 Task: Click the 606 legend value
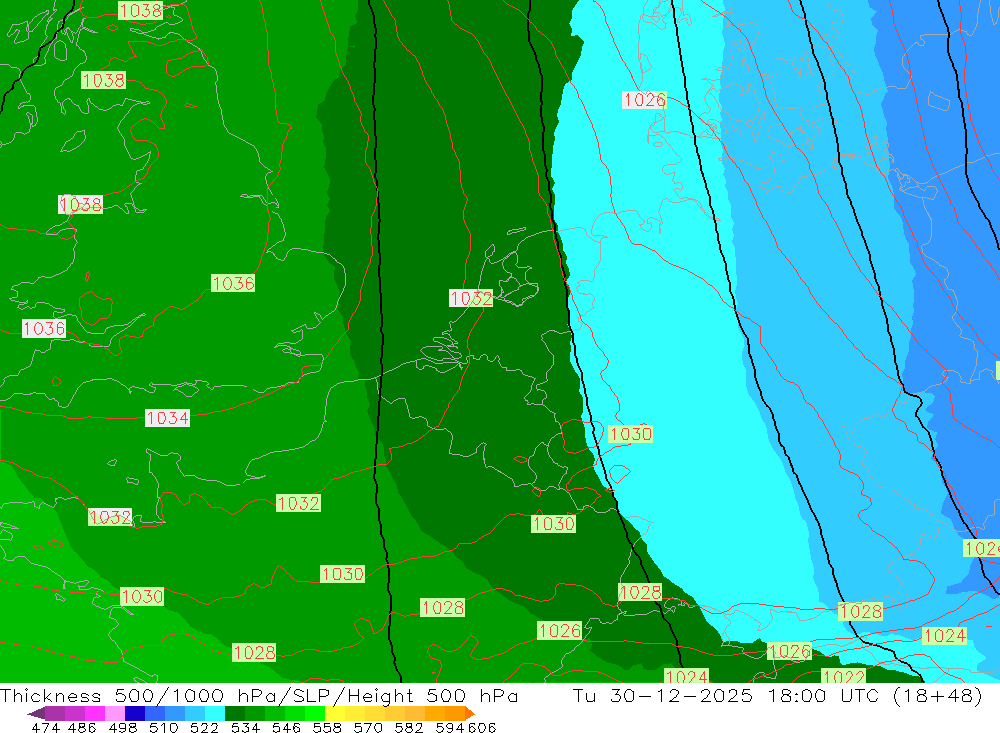click(x=482, y=727)
